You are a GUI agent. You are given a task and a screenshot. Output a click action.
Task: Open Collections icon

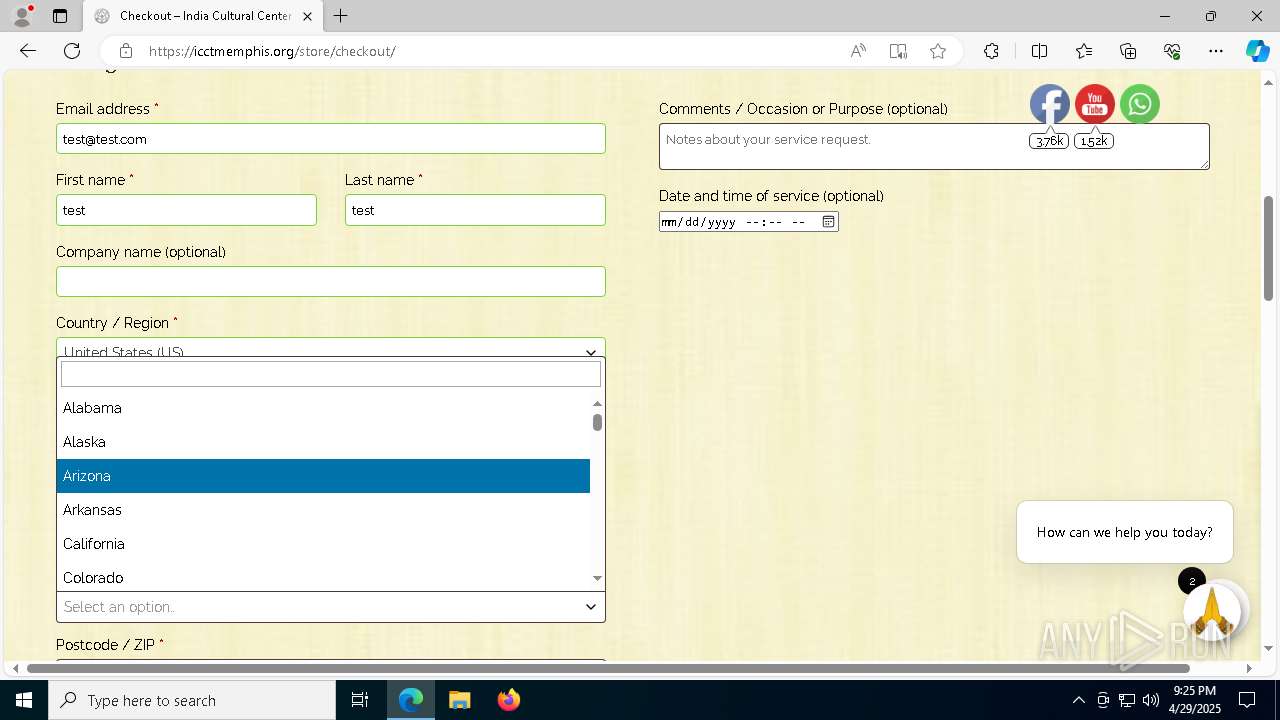(x=1128, y=51)
